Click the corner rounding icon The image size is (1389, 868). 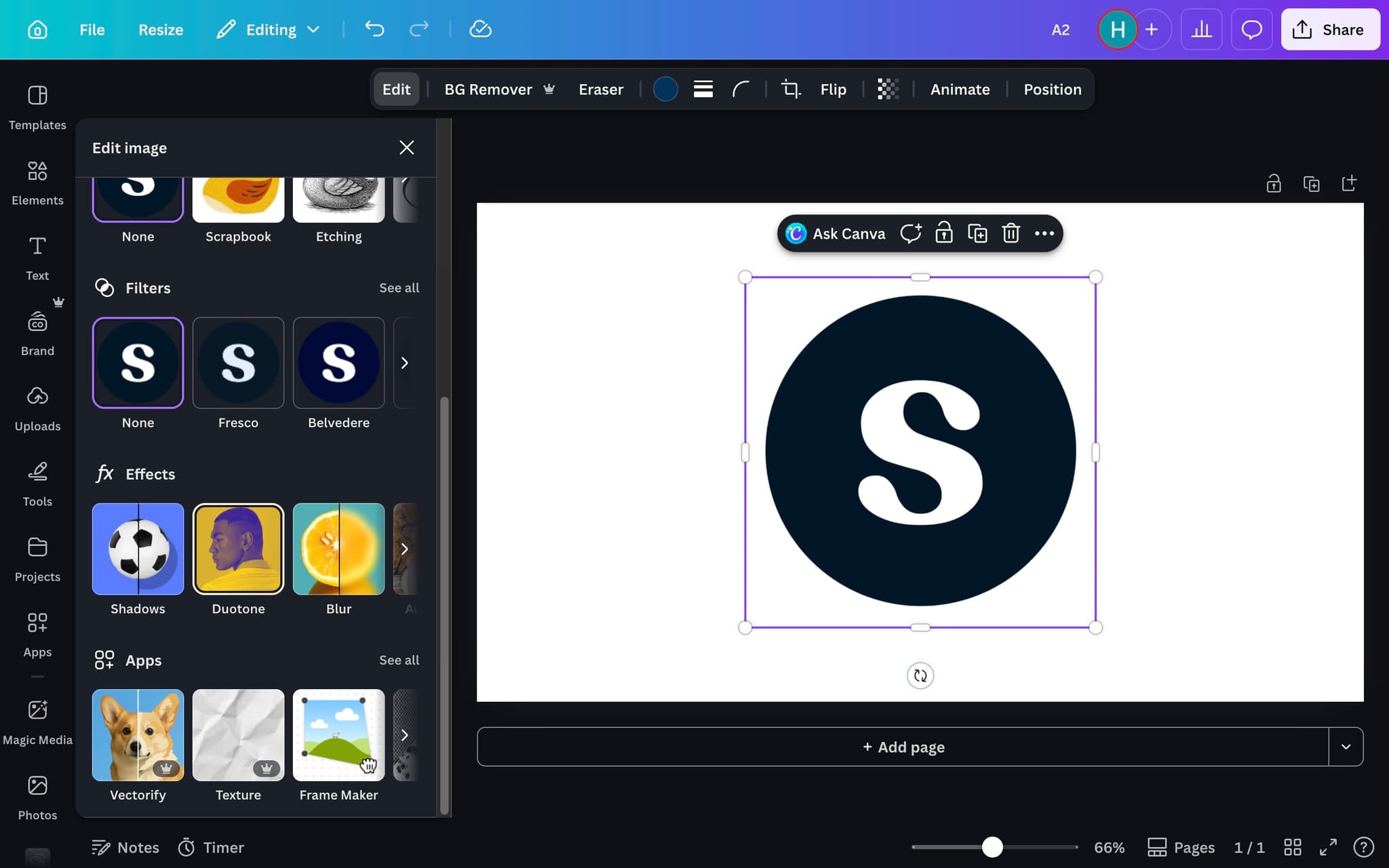[x=740, y=89]
